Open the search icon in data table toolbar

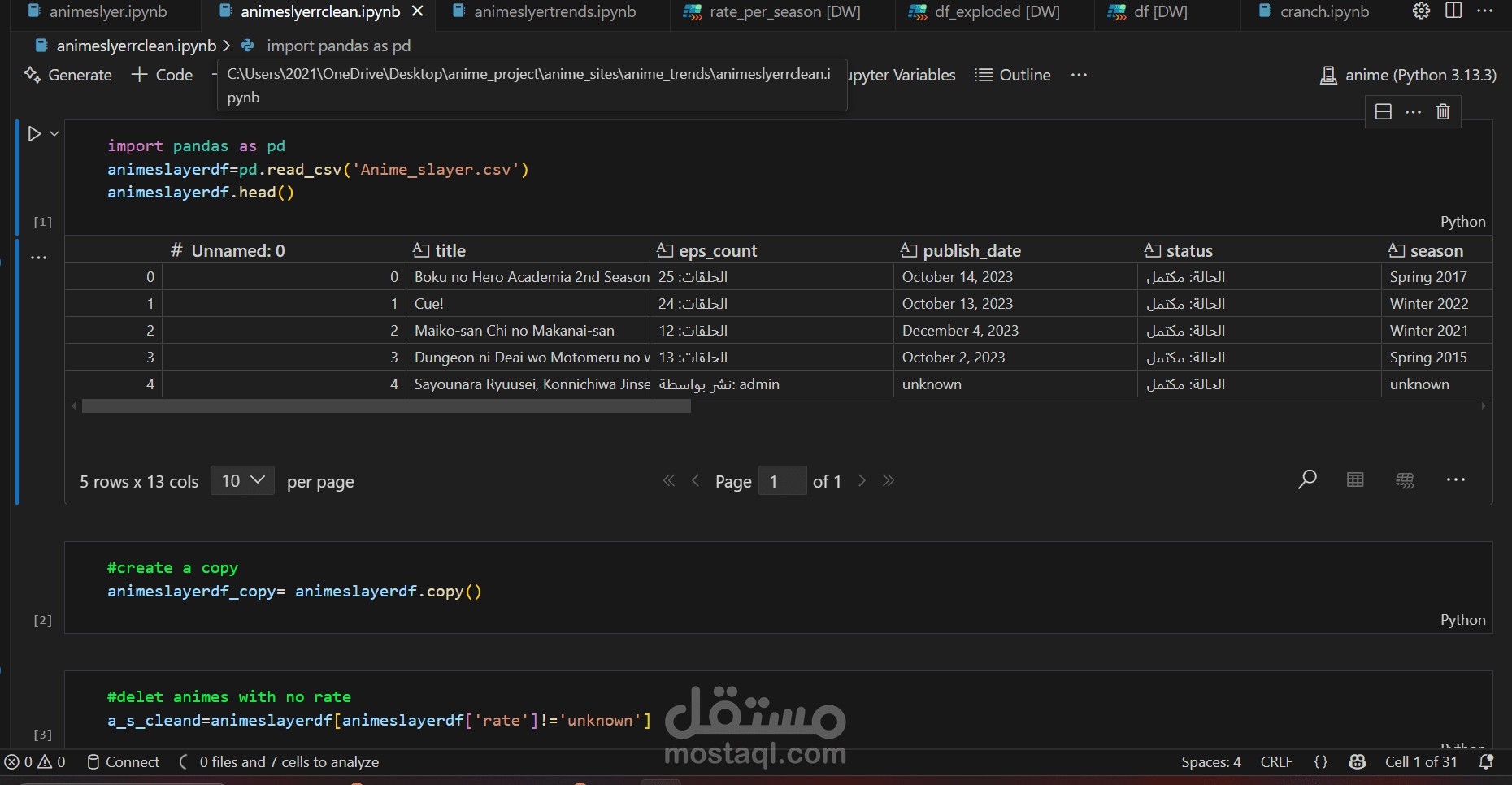[x=1307, y=479]
